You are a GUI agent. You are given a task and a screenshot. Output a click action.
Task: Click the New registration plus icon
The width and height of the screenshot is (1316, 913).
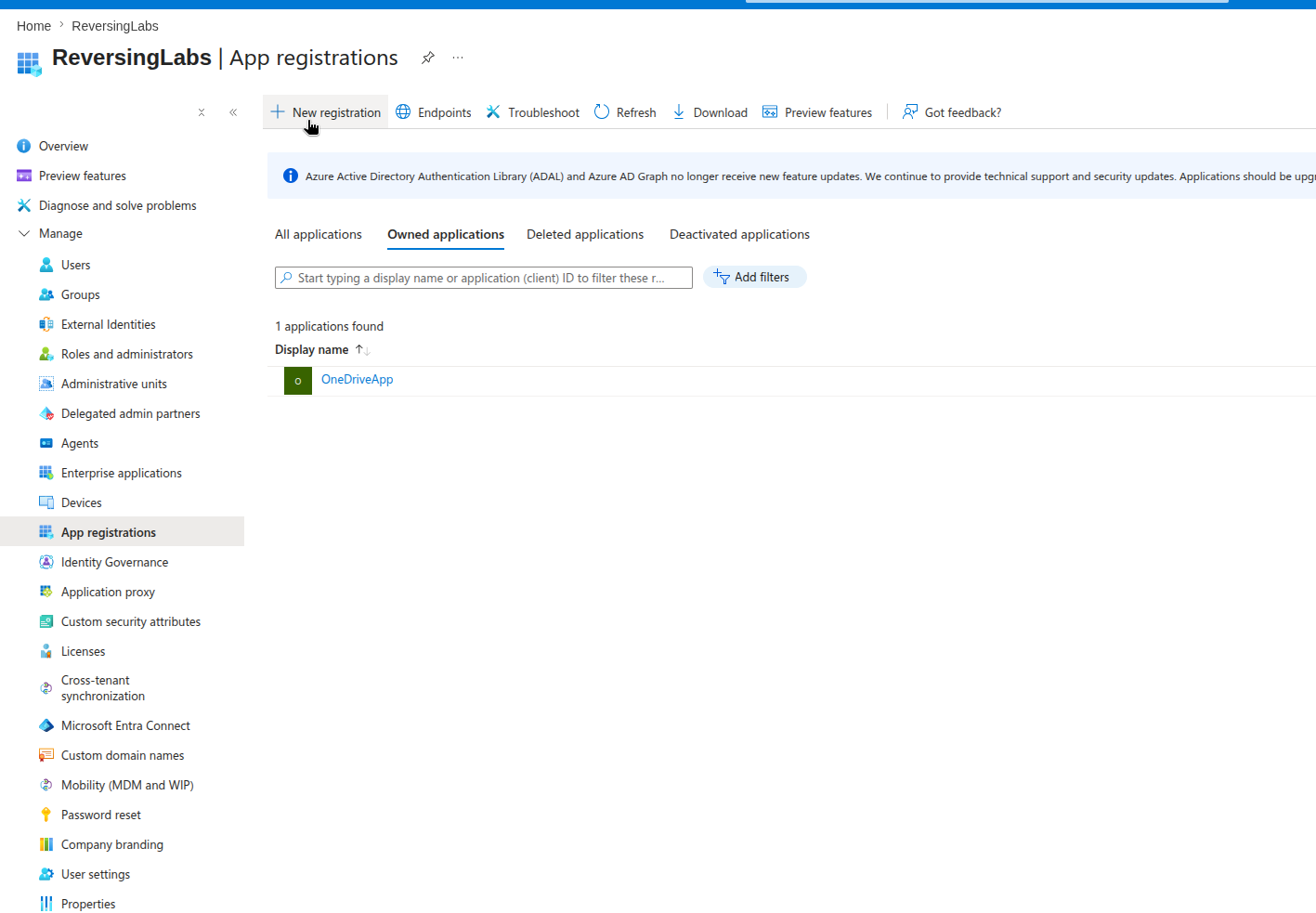pos(278,112)
